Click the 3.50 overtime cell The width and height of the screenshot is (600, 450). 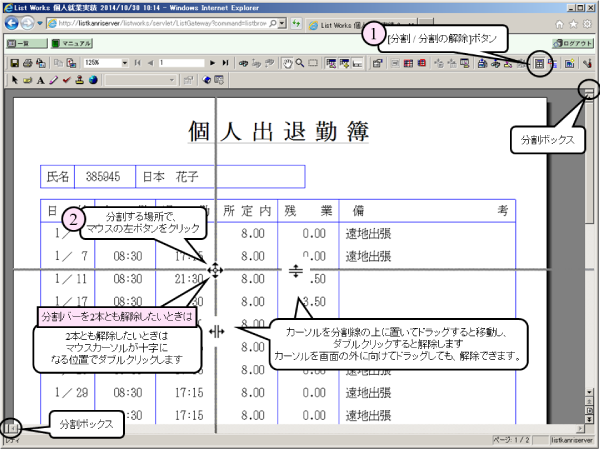(314, 302)
